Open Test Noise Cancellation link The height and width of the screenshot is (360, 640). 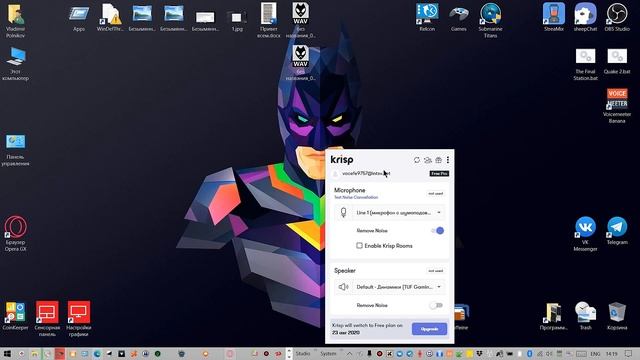coord(356,197)
